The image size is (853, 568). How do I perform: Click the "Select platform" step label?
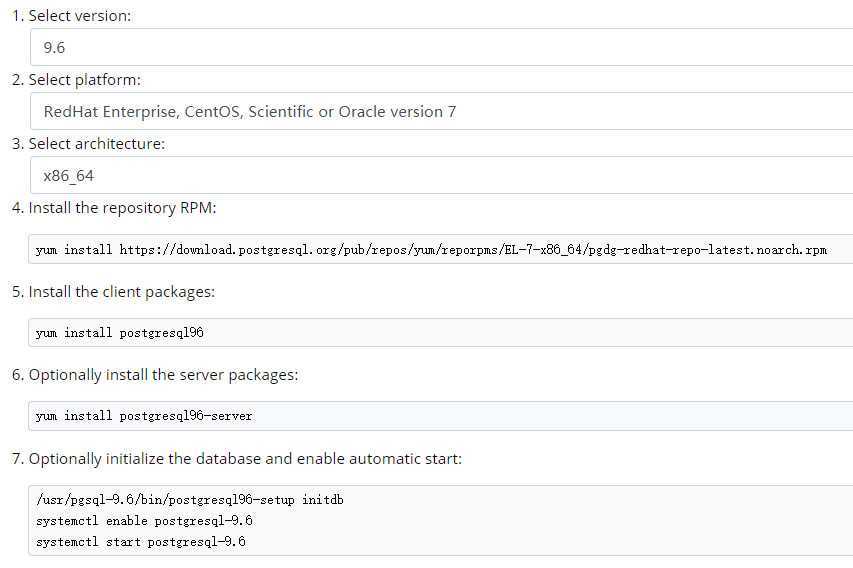[84, 80]
